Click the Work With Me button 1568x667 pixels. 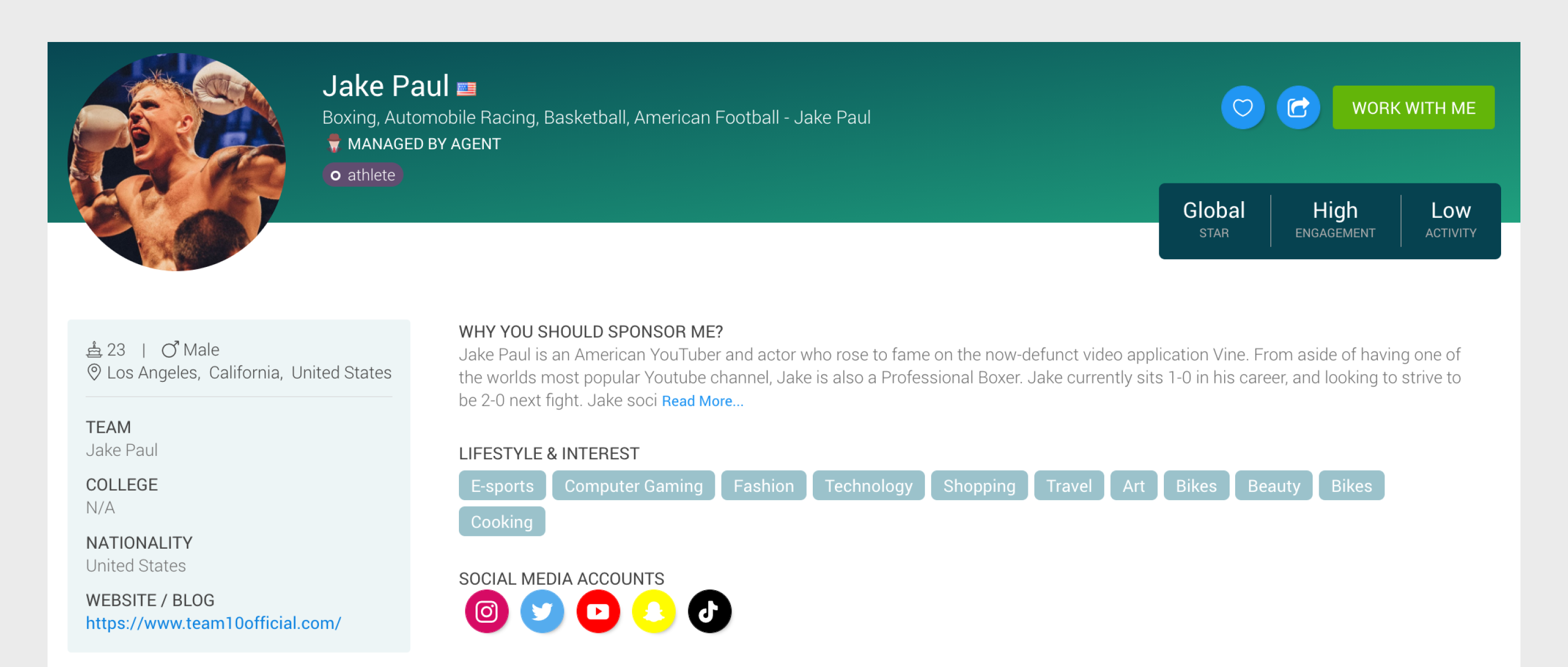[1413, 108]
